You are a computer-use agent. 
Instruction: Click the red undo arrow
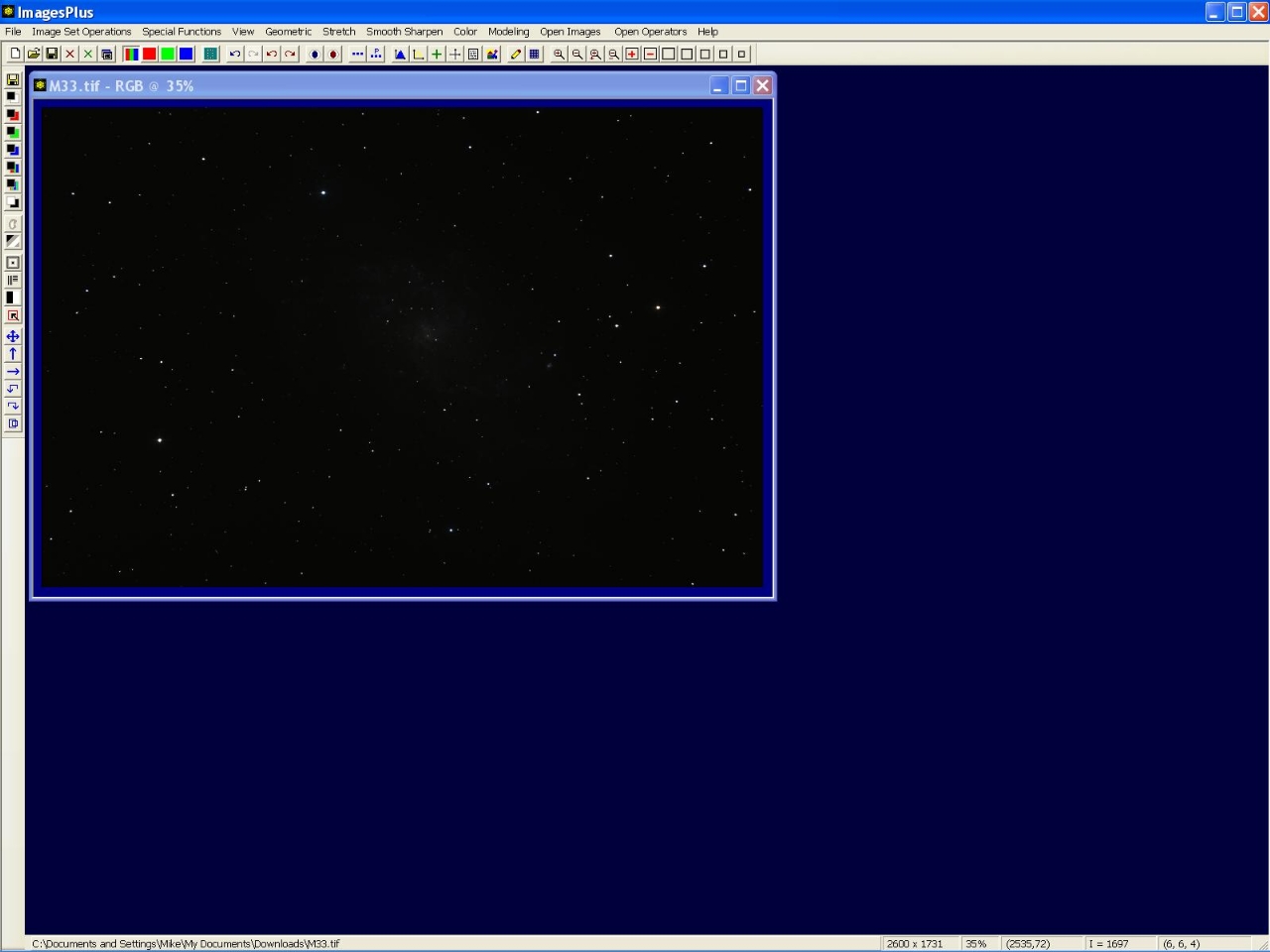click(272, 54)
